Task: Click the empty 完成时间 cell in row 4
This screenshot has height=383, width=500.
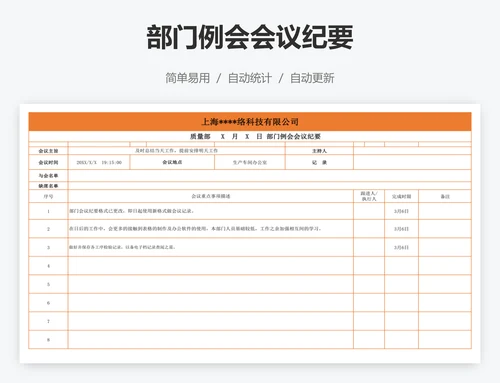Action: [401, 266]
